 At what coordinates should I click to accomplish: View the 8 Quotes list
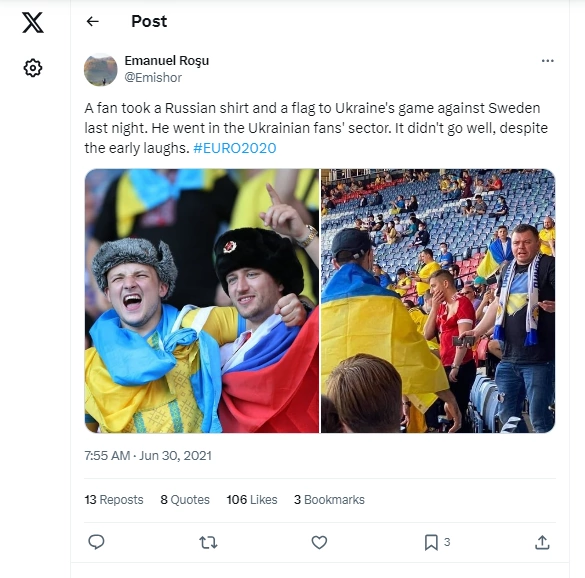[185, 500]
